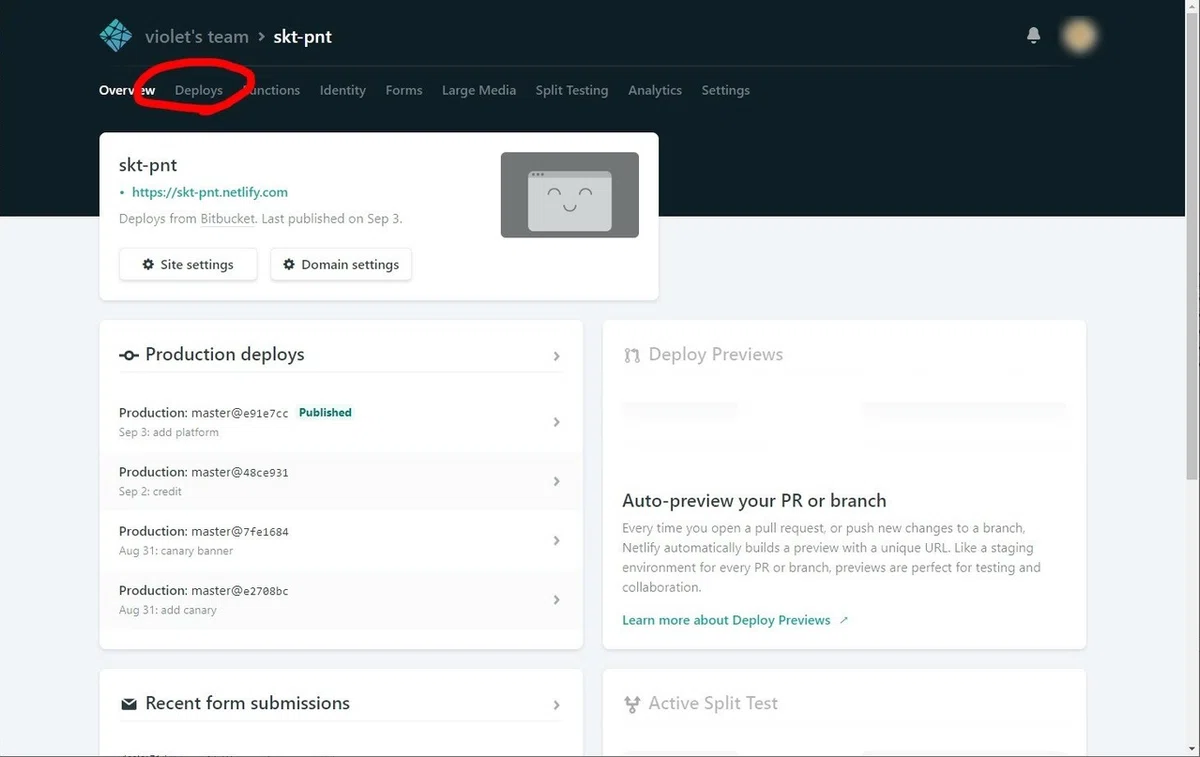
Task: Open the master@e91e7cc deploy chevron
Action: click(x=557, y=422)
